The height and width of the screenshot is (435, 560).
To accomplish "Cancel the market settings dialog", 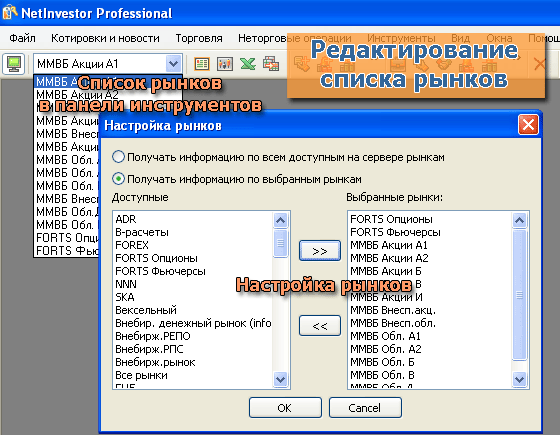I will [365, 408].
